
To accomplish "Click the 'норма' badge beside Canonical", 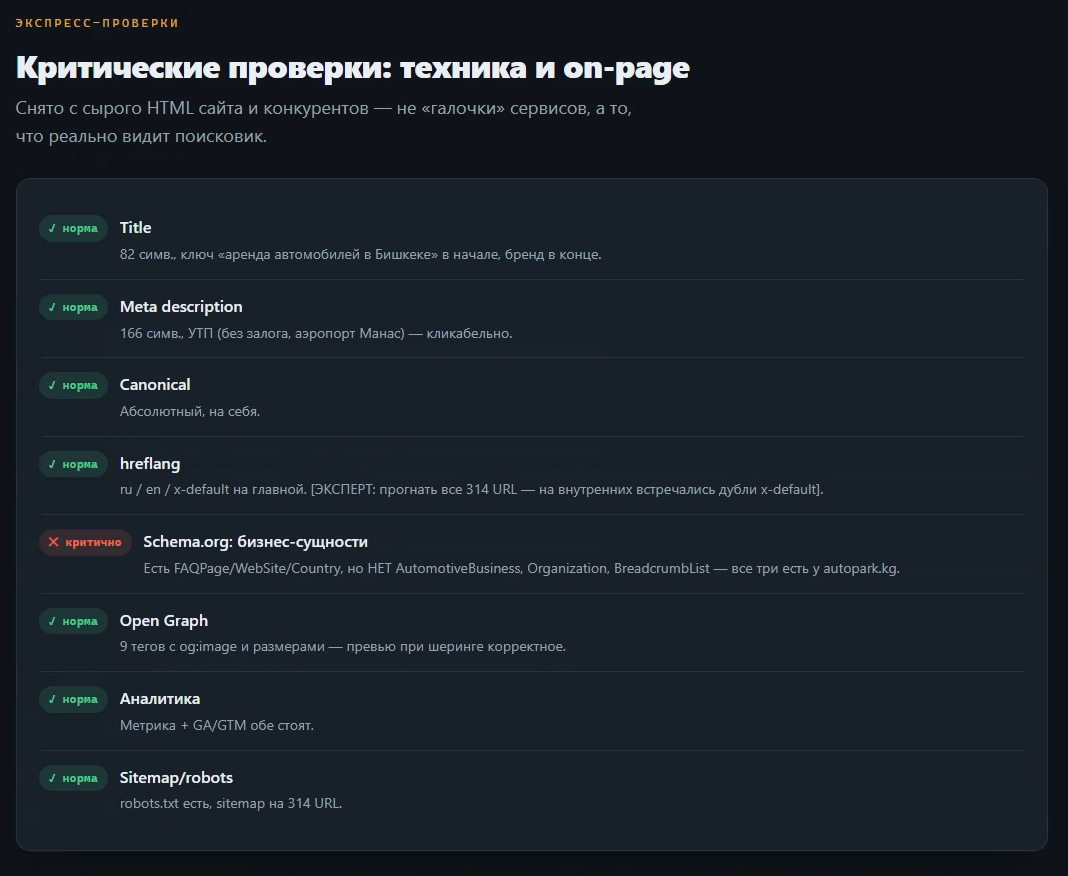I will tap(74, 386).
